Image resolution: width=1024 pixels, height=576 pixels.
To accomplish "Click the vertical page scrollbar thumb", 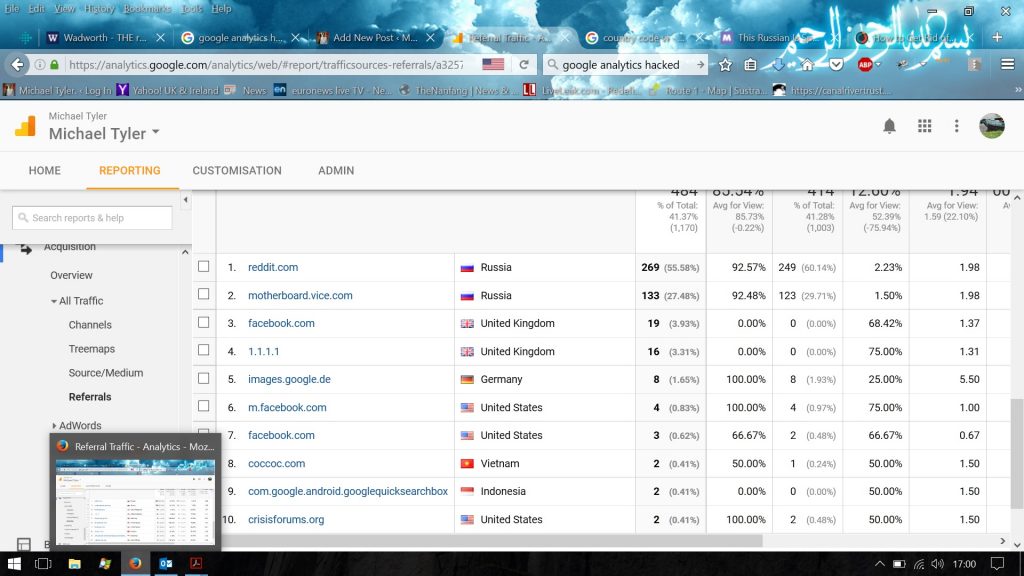I will pyautogui.click(x=1017, y=453).
